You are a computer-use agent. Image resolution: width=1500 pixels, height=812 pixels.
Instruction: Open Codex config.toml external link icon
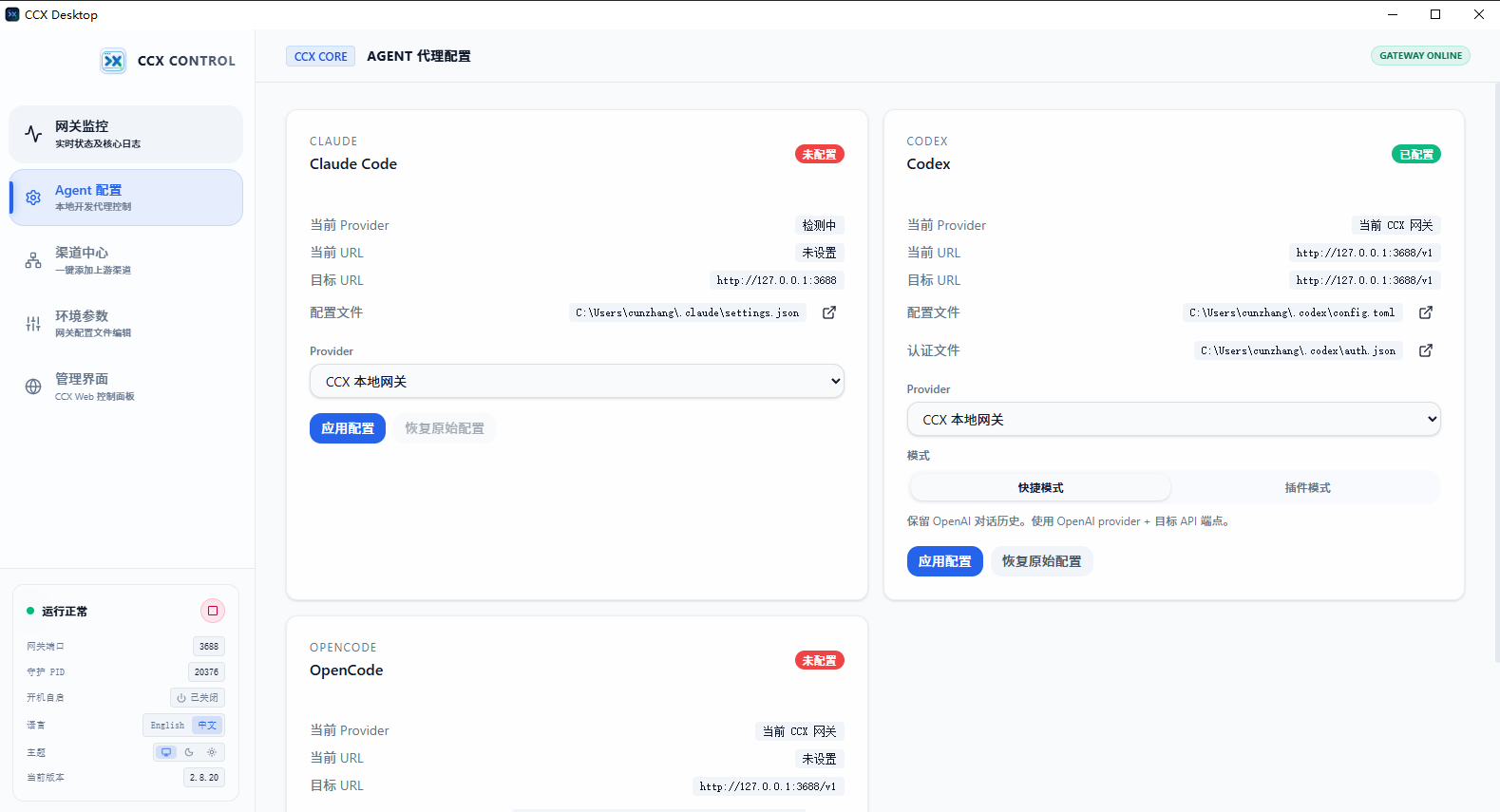[1426, 312]
